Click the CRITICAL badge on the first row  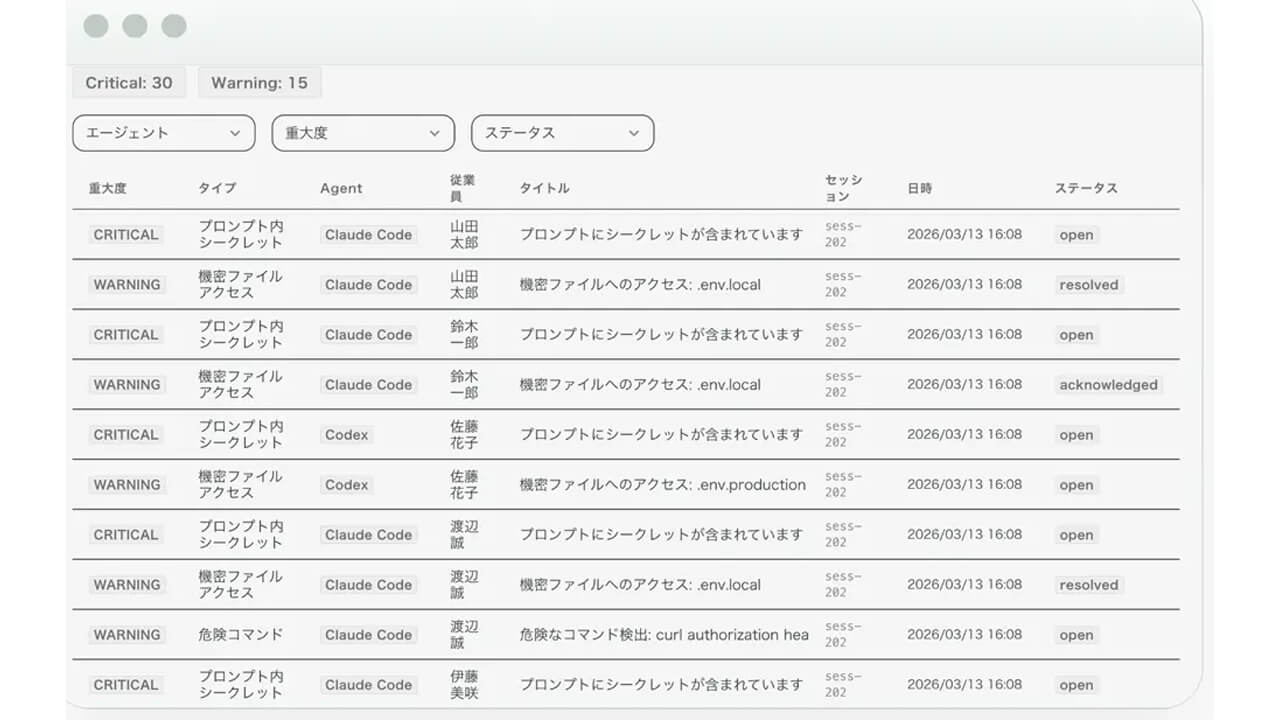click(125, 235)
